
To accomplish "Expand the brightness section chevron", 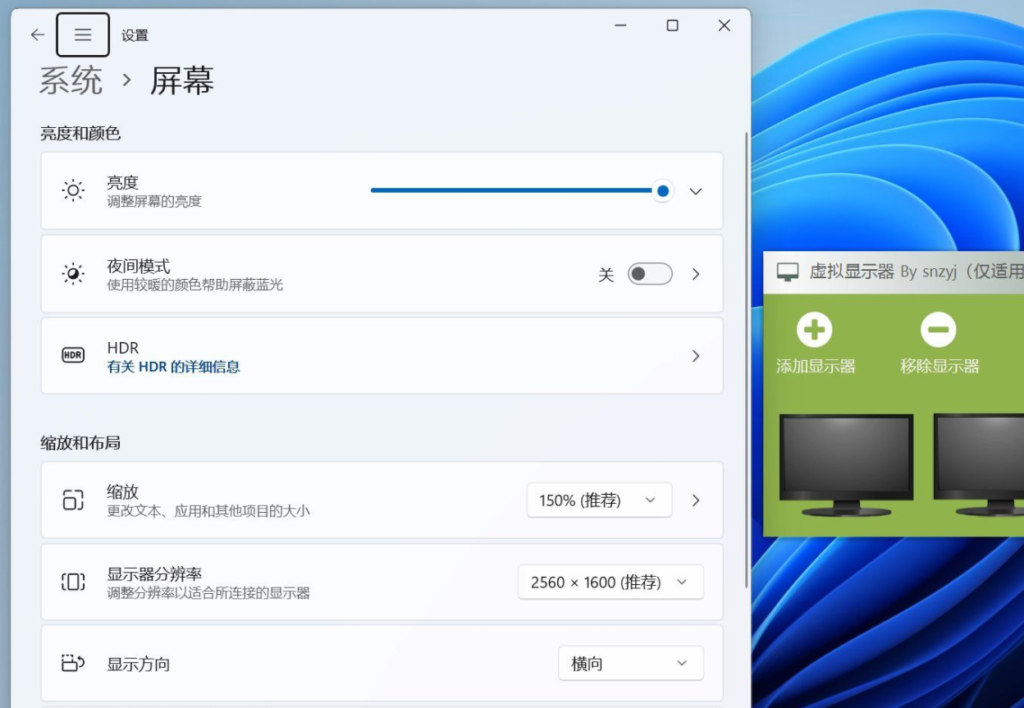I will (x=696, y=191).
